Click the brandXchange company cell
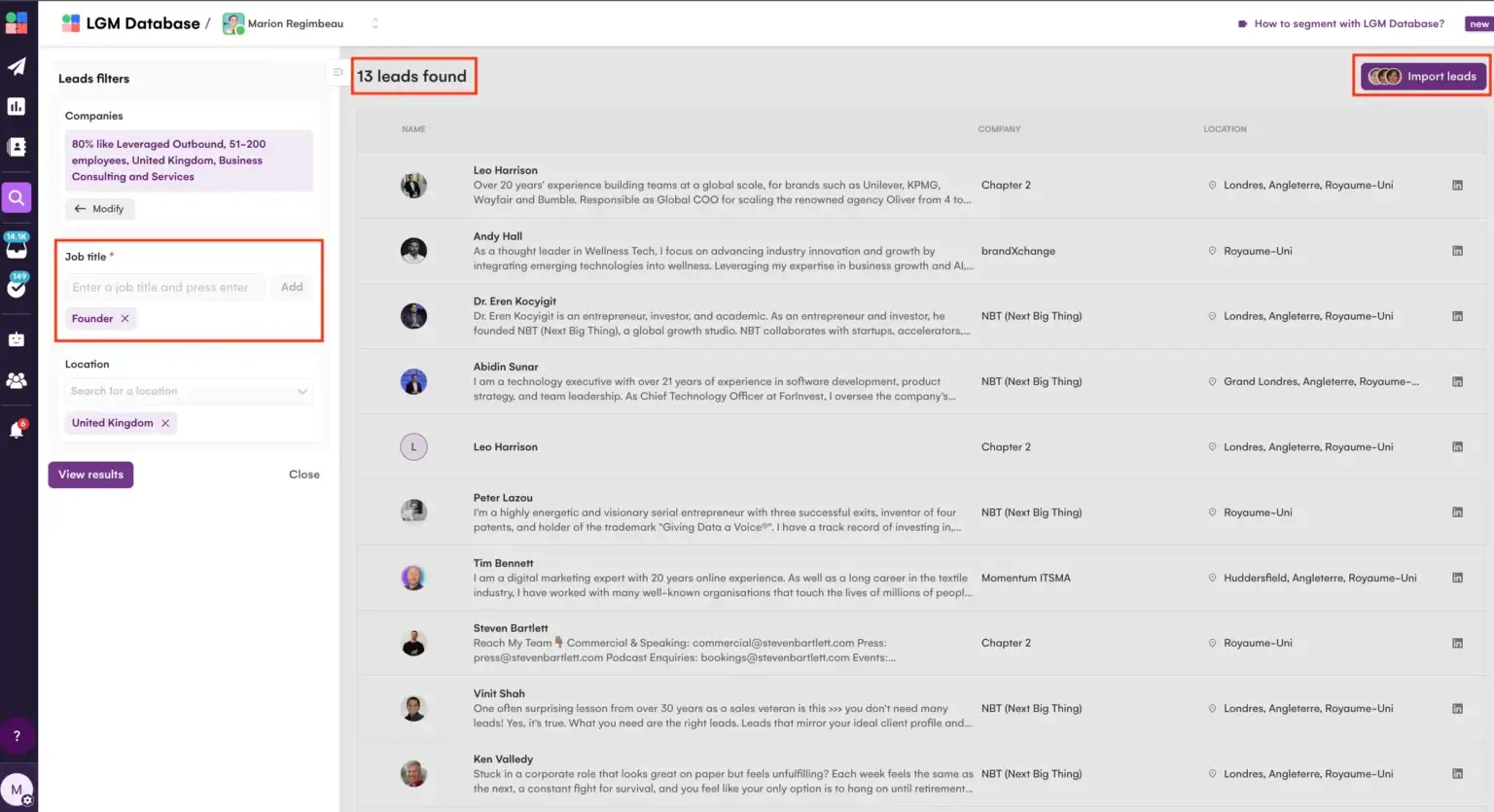Screen dimensions: 1494x812 pyautogui.click(x=1018, y=251)
